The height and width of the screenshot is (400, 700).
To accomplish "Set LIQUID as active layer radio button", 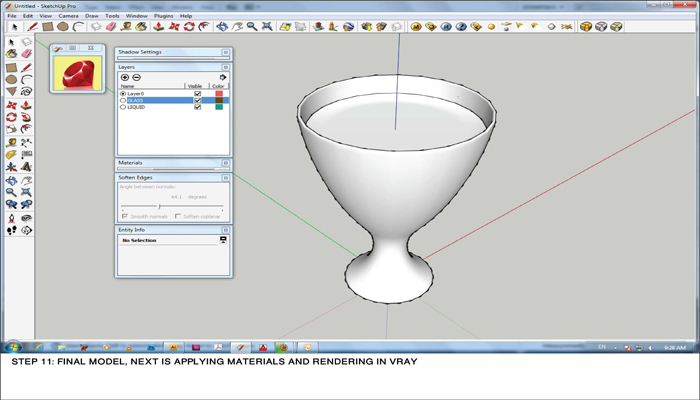I will pos(123,107).
